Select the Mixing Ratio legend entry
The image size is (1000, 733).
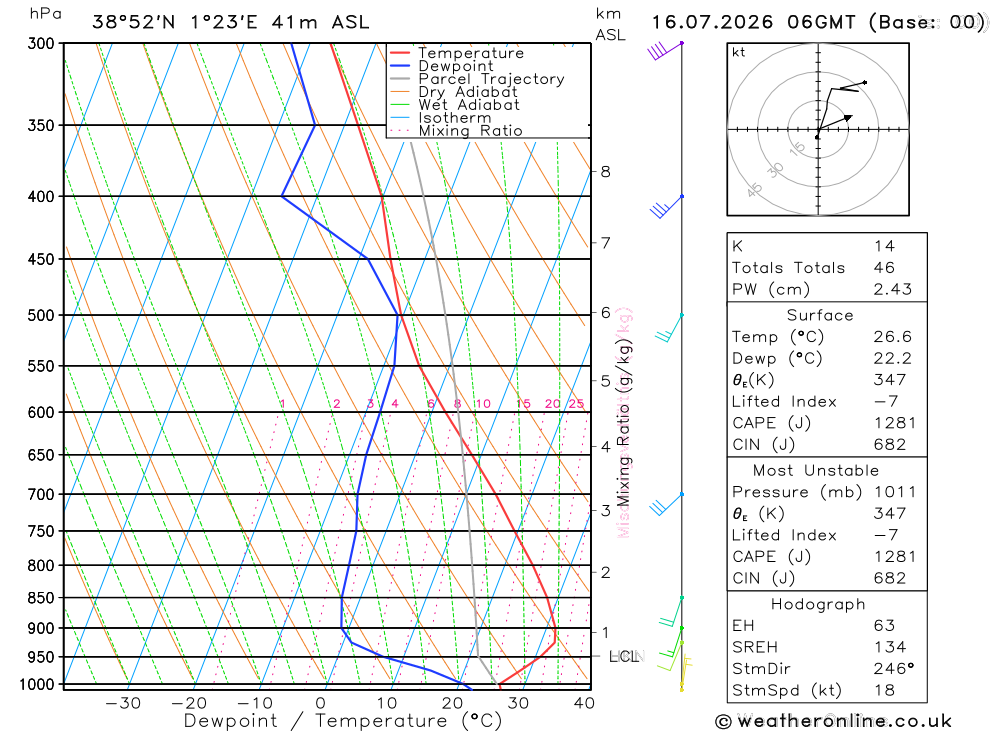pos(470,131)
